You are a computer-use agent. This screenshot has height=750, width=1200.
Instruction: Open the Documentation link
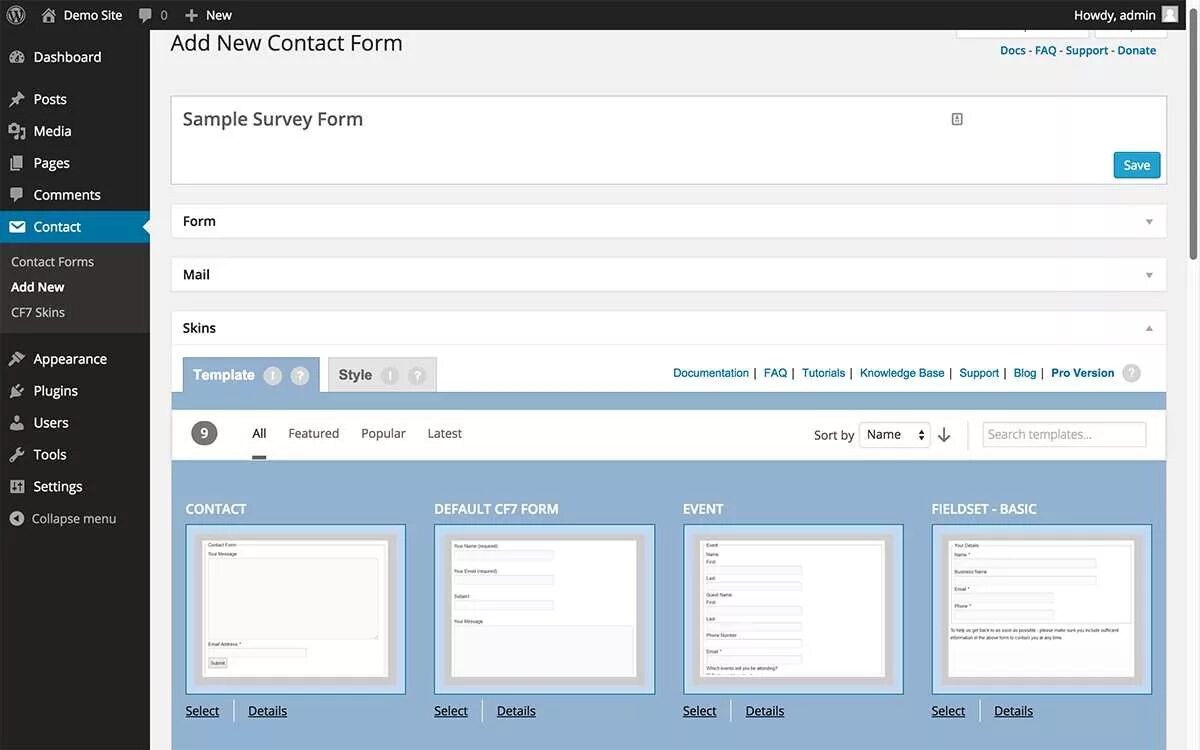711,373
